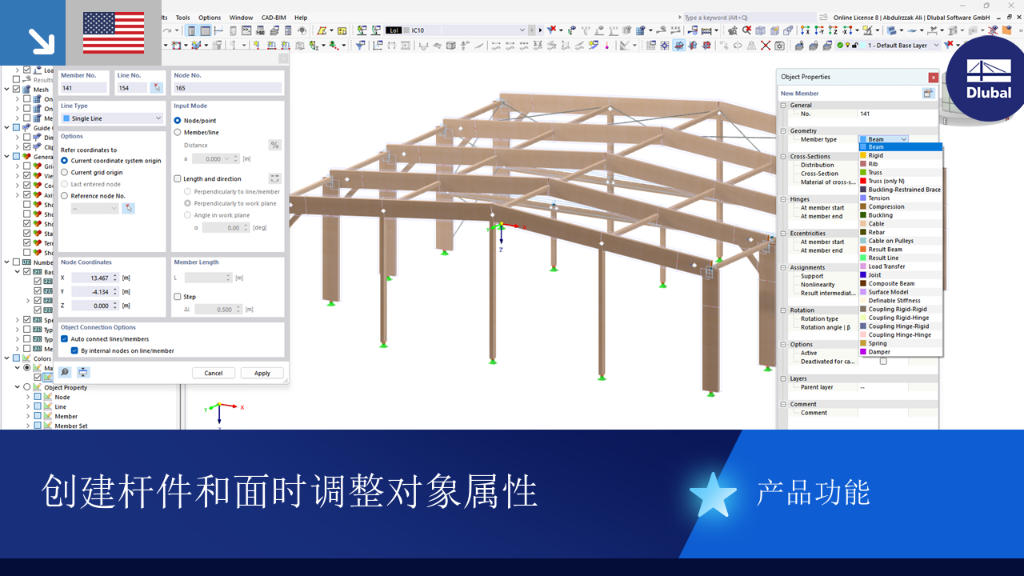Click the Cancel button

pyautogui.click(x=214, y=373)
